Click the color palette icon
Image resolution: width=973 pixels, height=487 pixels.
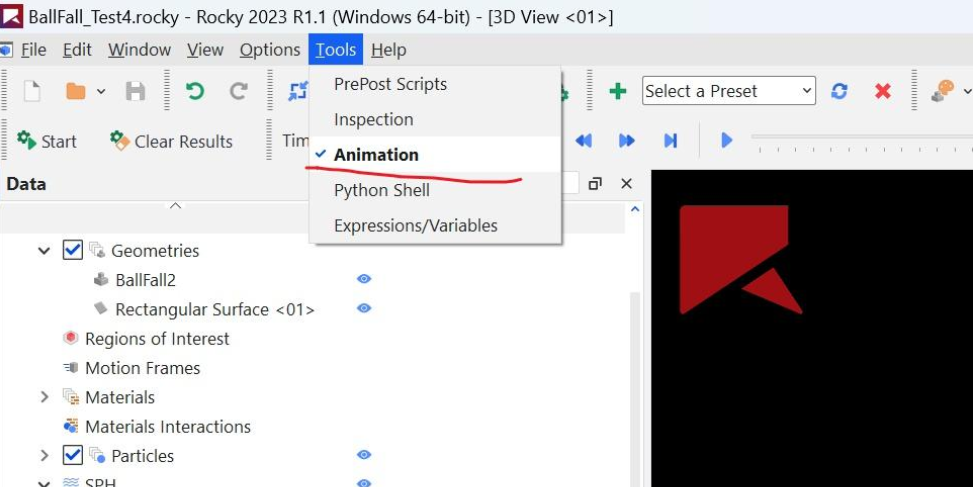click(942, 91)
